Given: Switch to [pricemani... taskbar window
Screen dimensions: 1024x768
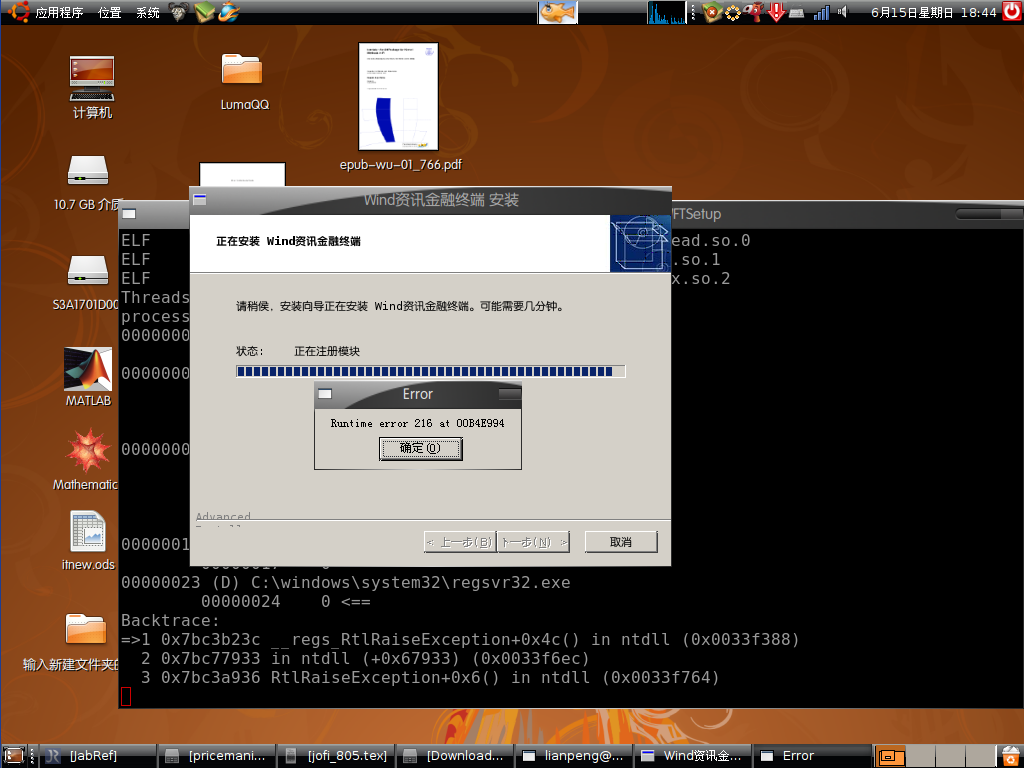Looking at the screenshot, I should pos(216,756).
